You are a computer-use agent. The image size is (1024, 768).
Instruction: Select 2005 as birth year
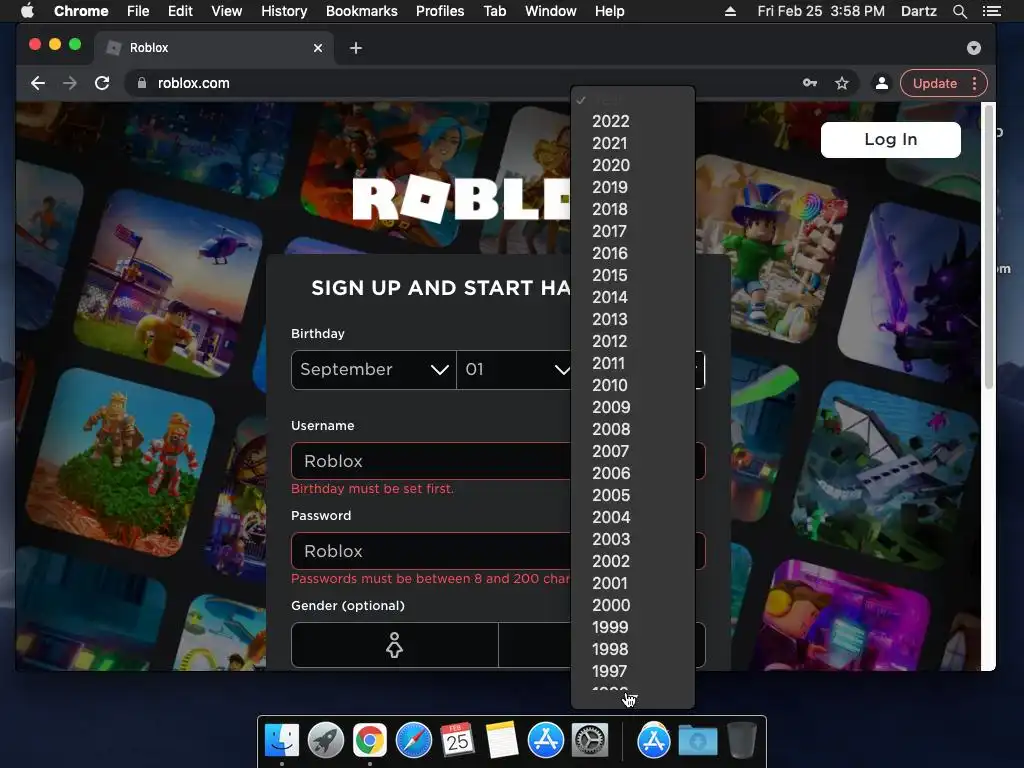[x=633, y=496]
